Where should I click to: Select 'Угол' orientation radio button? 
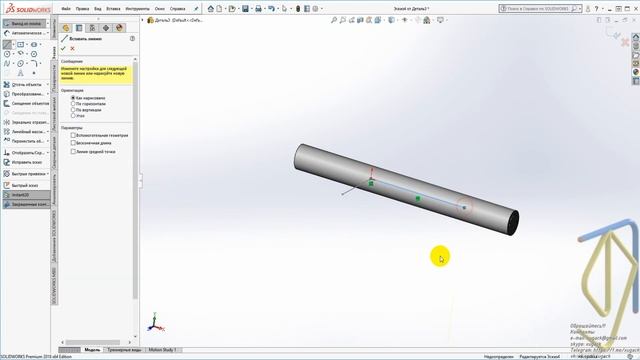point(73,116)
